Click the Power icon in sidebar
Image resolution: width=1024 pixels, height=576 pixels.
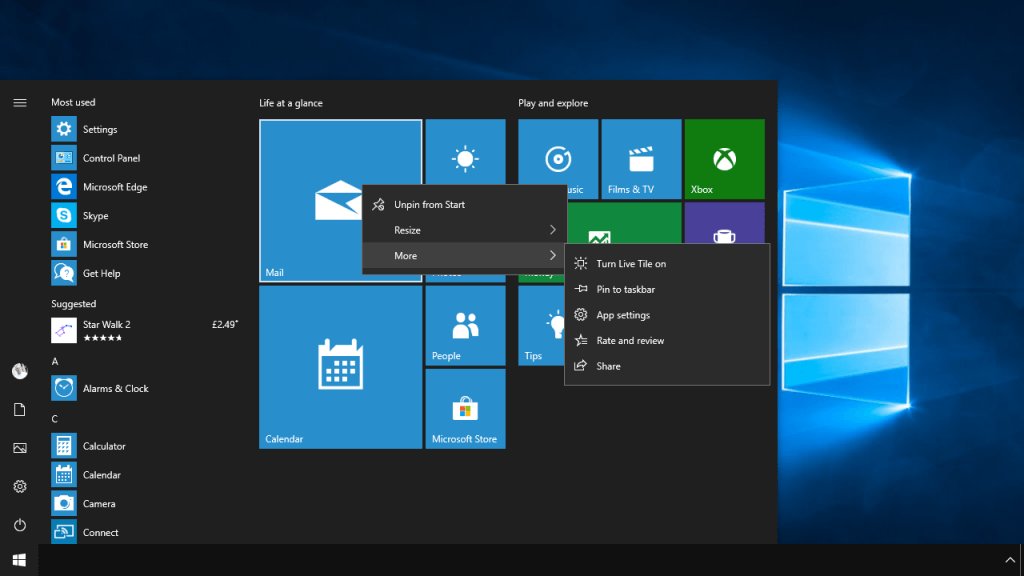19,525
